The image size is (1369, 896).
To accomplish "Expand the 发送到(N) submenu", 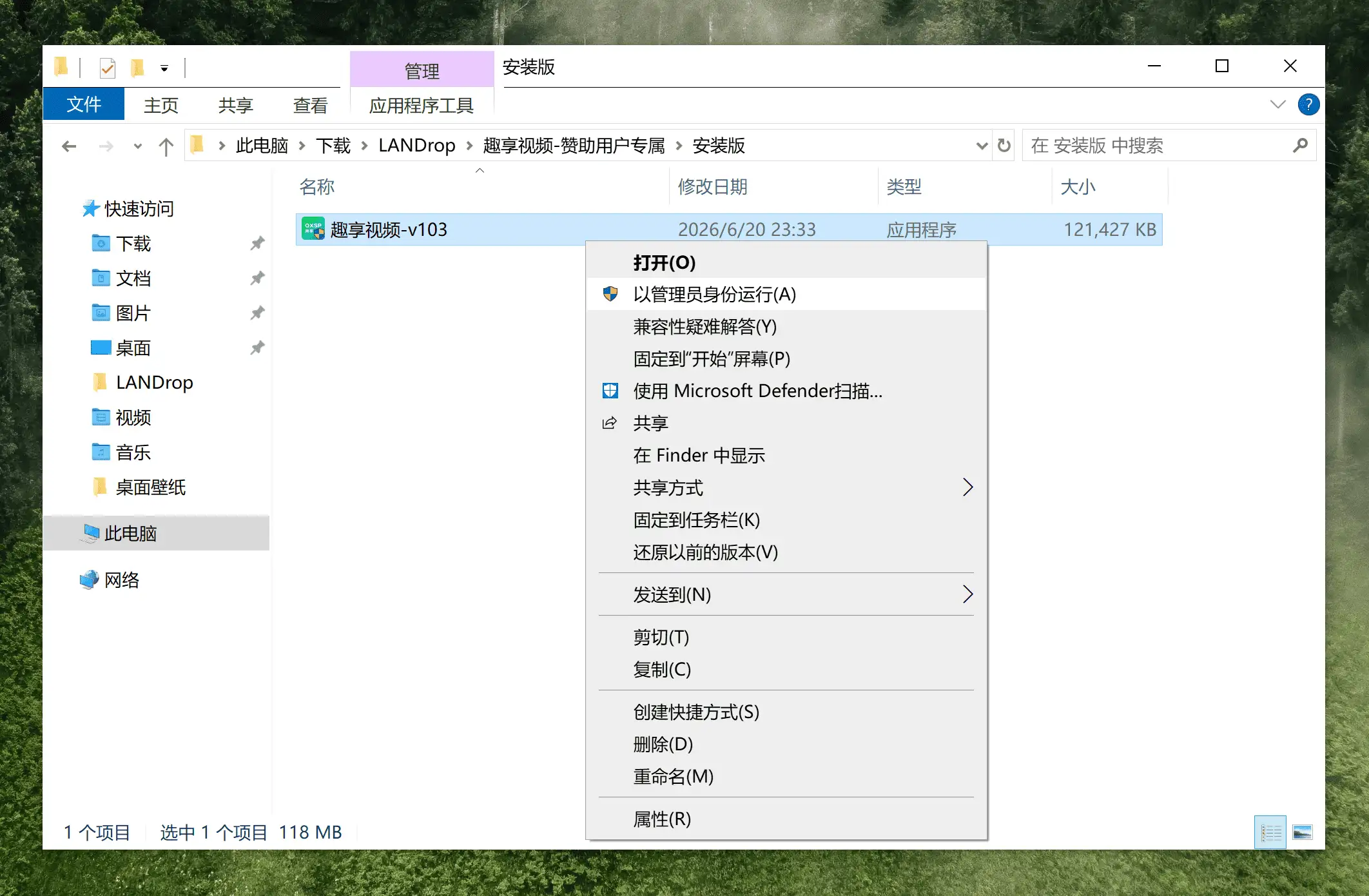I will tap(786, 594).
